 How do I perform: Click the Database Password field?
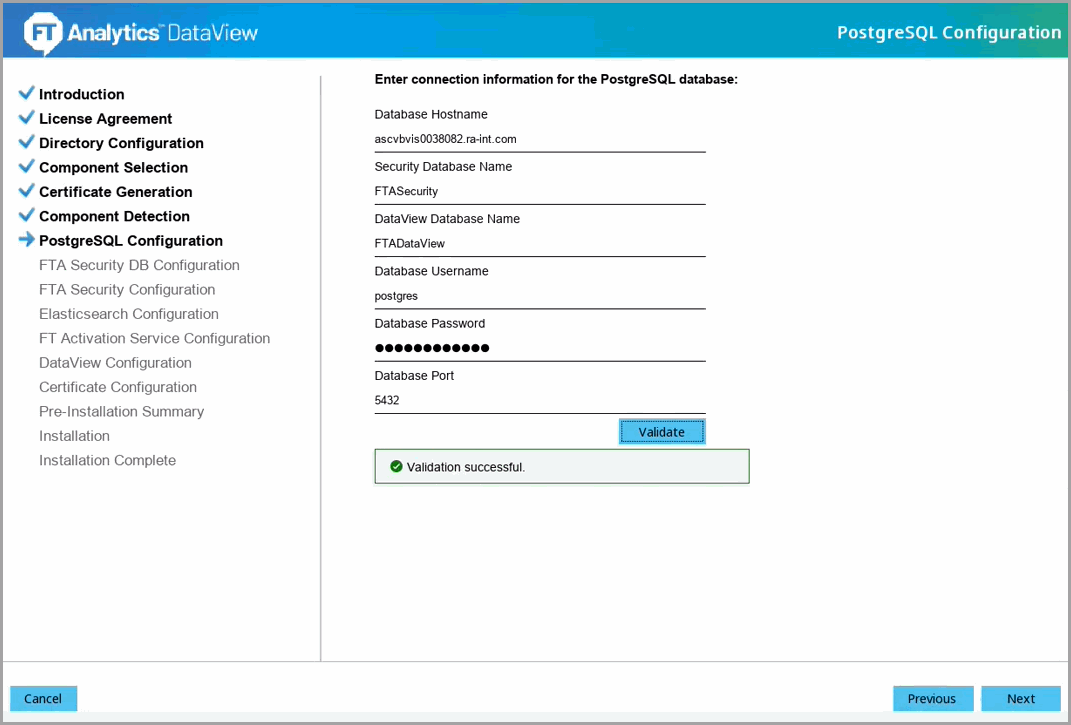click(540, 348)
